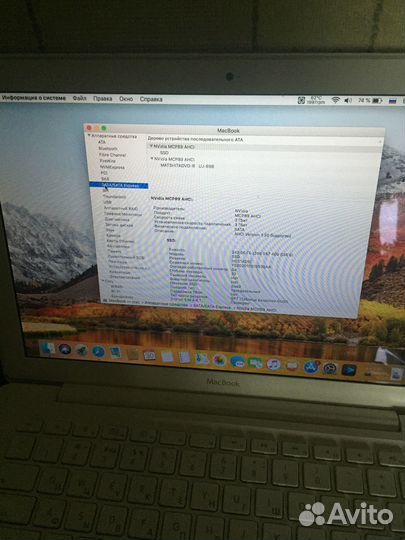This screenshot has width=405, height=540.
Task: Open FaceTime from the Dock
Action: click(255, 363)
